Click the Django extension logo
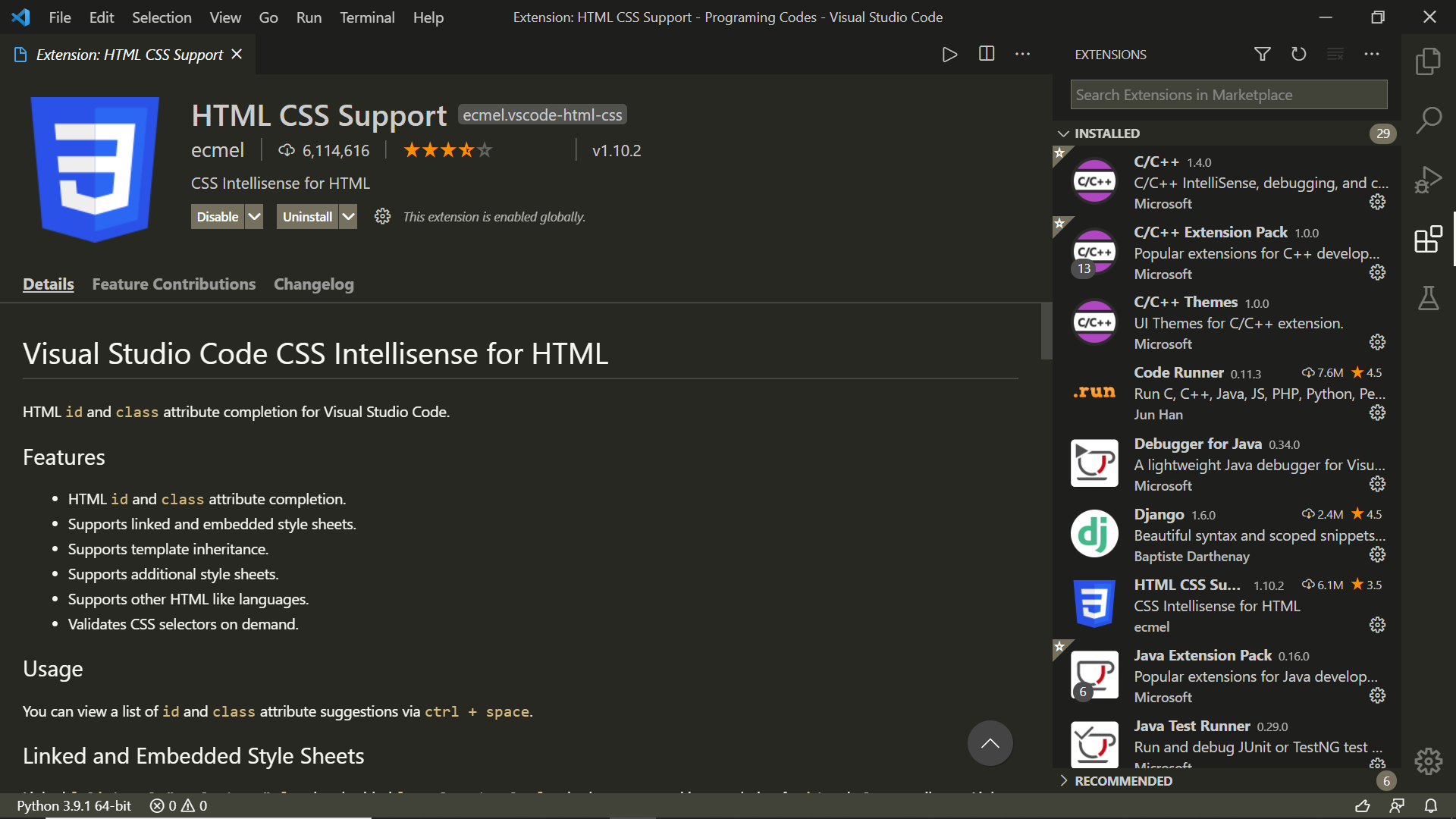The width and height of the screenshot is (1456, 819). click(1094, 533)
